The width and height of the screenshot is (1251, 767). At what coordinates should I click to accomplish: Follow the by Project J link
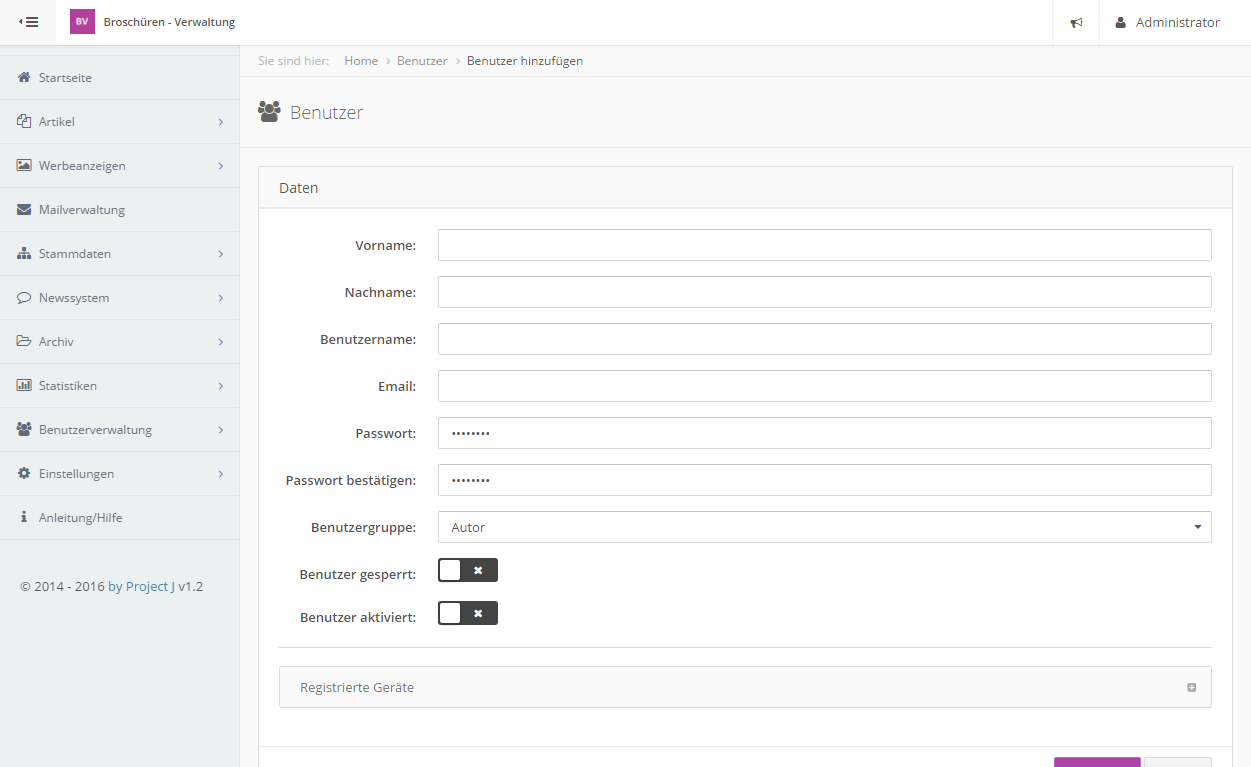[x=141, y=587]
